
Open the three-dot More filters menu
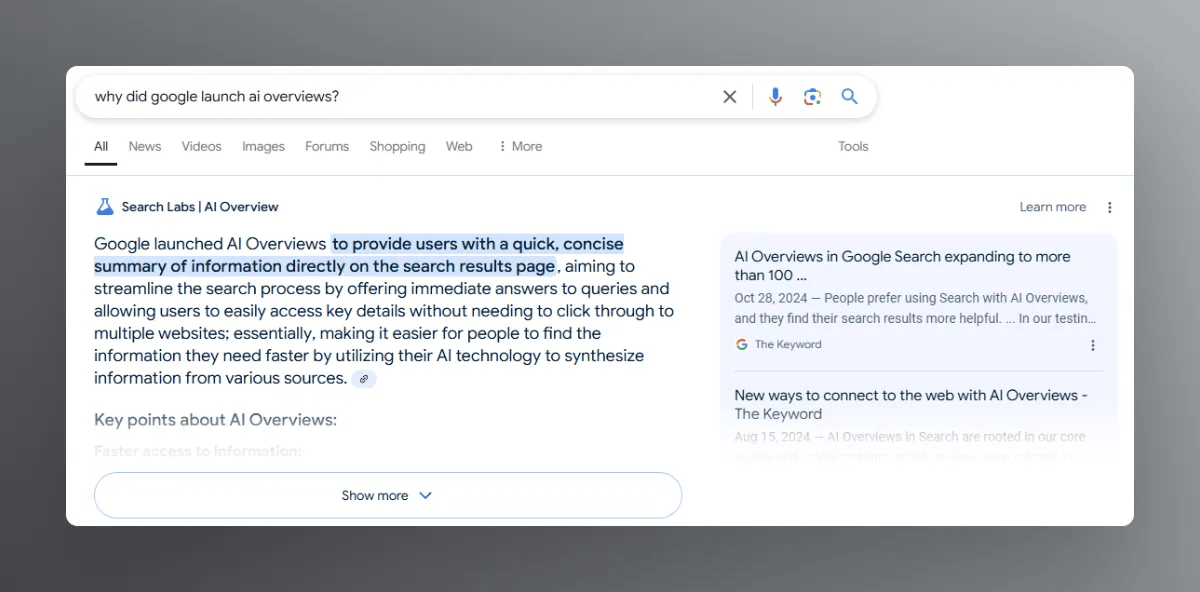tap(520, 146)
